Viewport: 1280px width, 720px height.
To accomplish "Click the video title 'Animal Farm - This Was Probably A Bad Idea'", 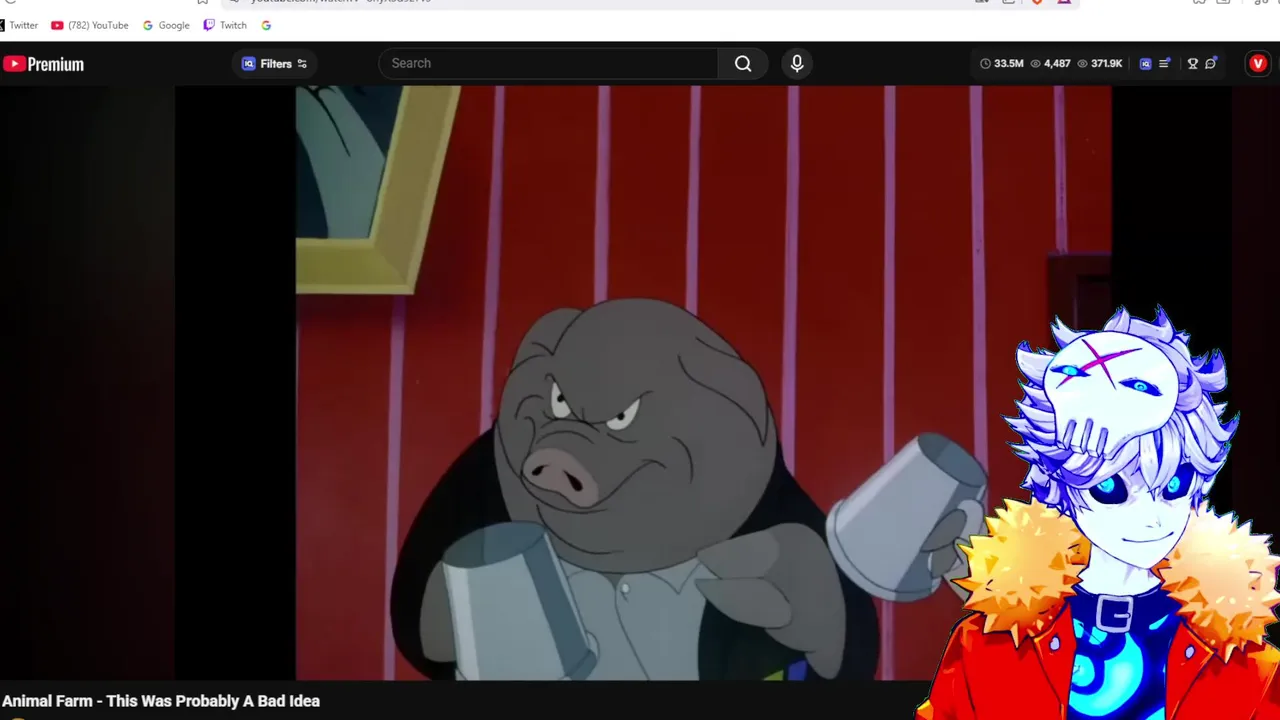I will [161, 701].
